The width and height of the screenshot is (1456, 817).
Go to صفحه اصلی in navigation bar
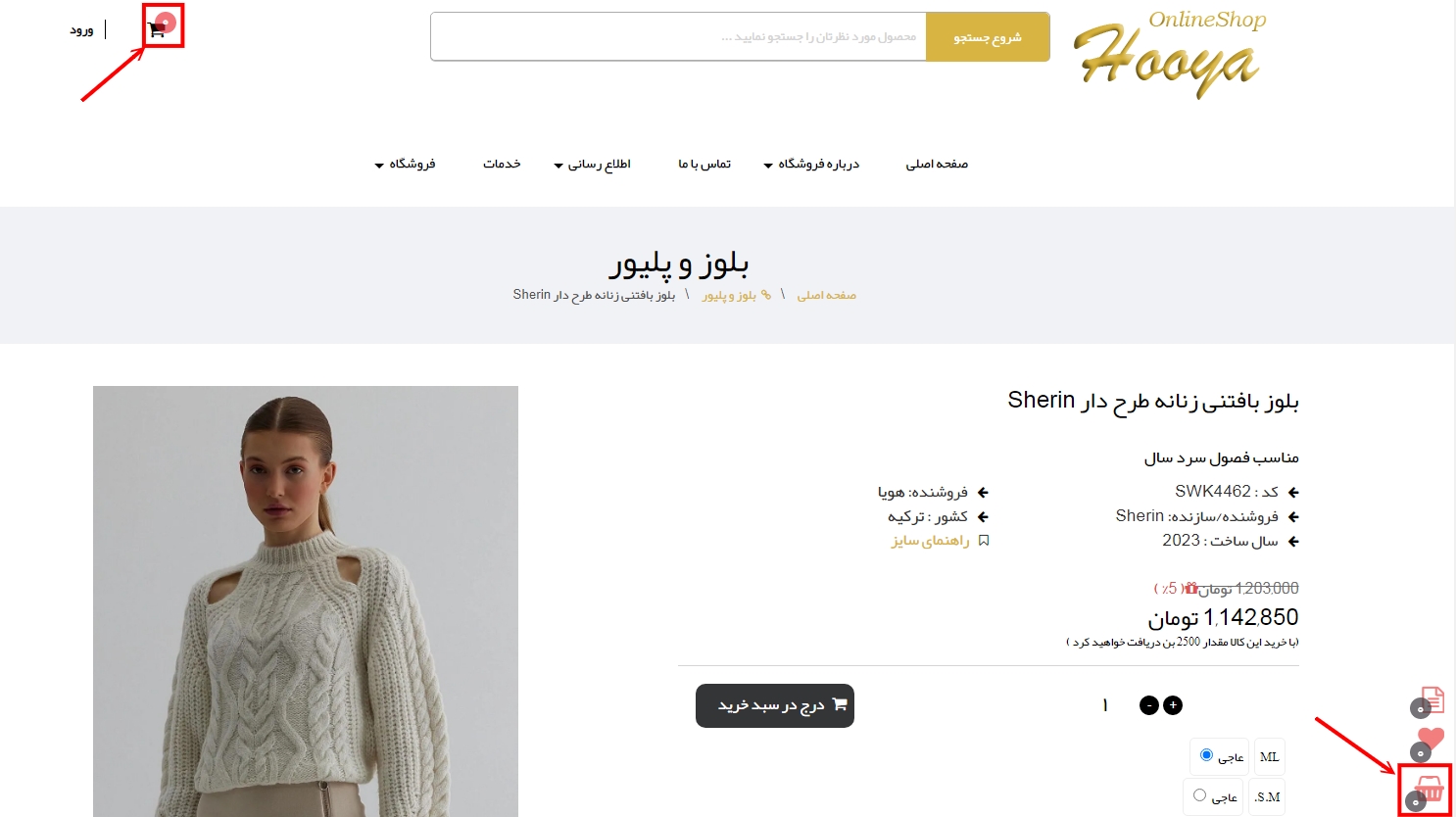point(937,164)
